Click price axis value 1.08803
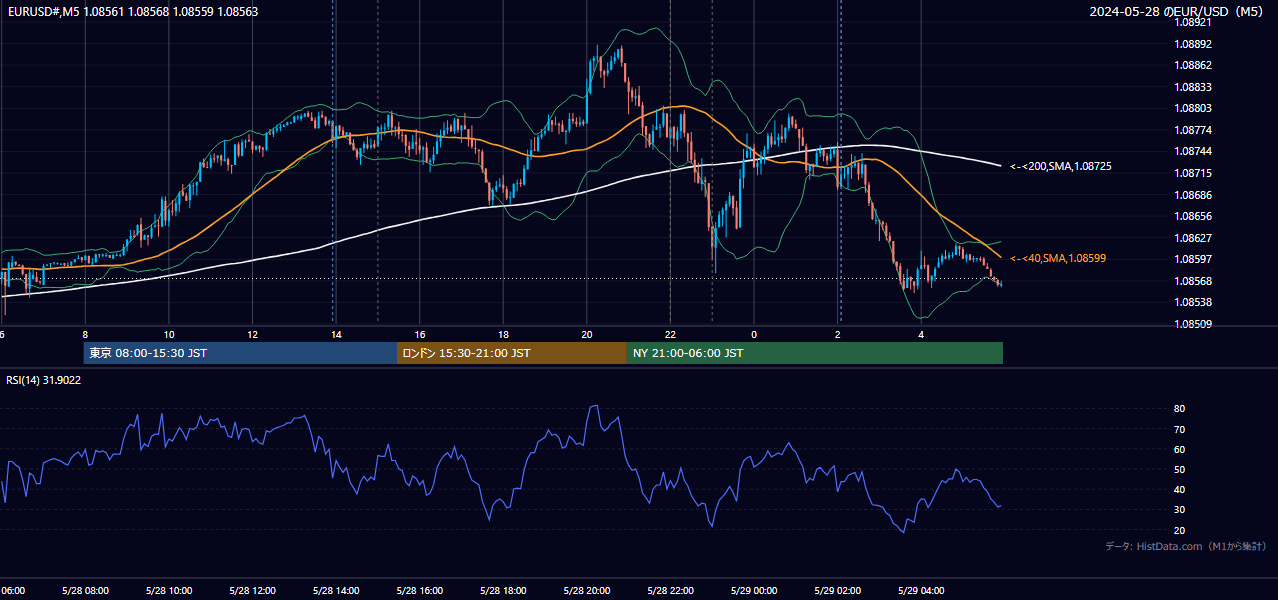This screenshot has width=1278, height=600. (1194, 108)
